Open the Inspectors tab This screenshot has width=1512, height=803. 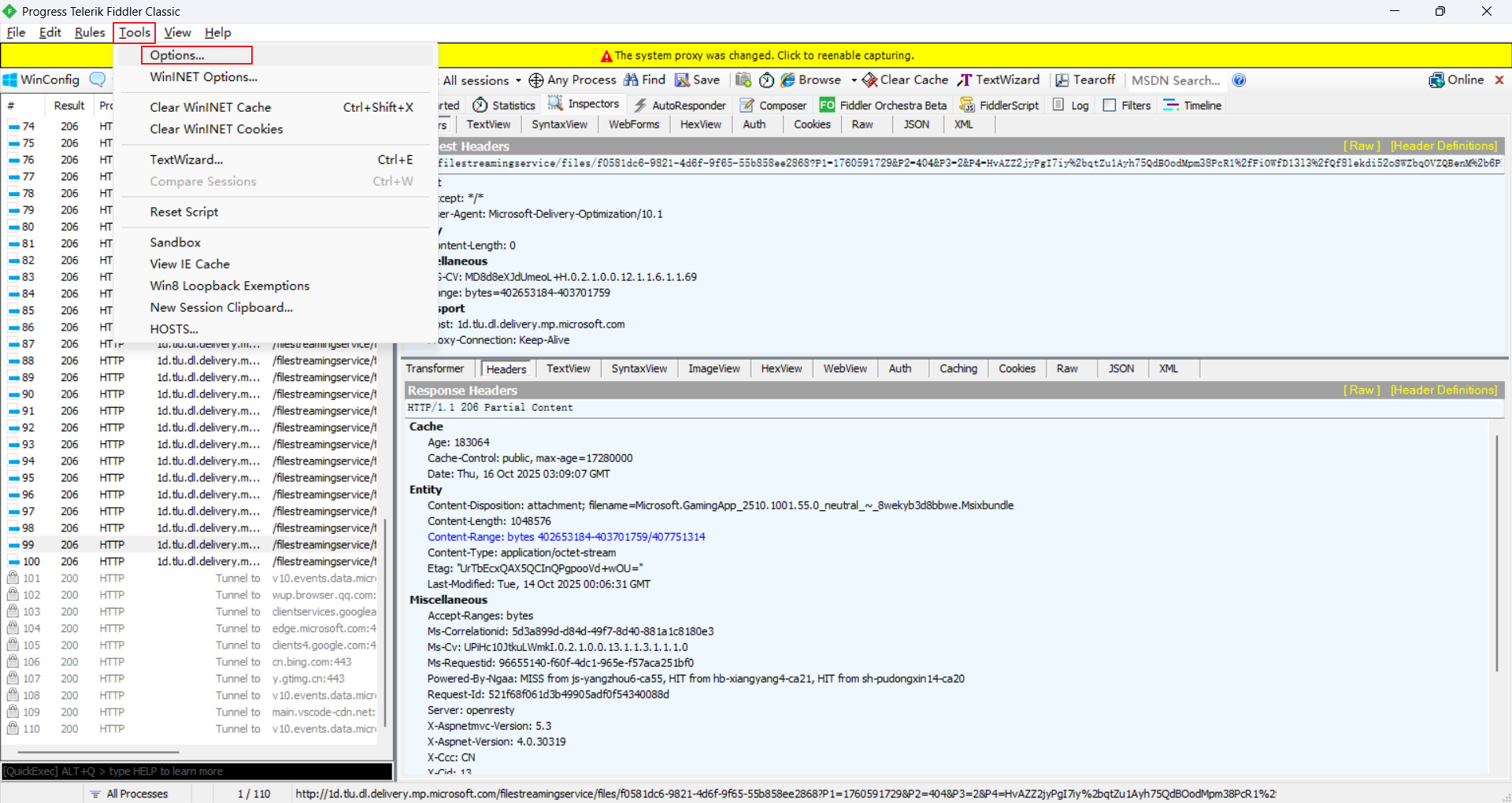(584, 104)
